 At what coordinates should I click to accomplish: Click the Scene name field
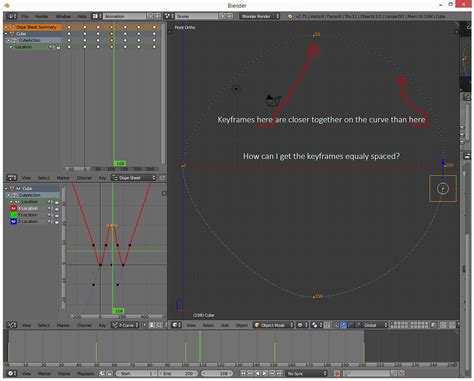pos(197,16)
